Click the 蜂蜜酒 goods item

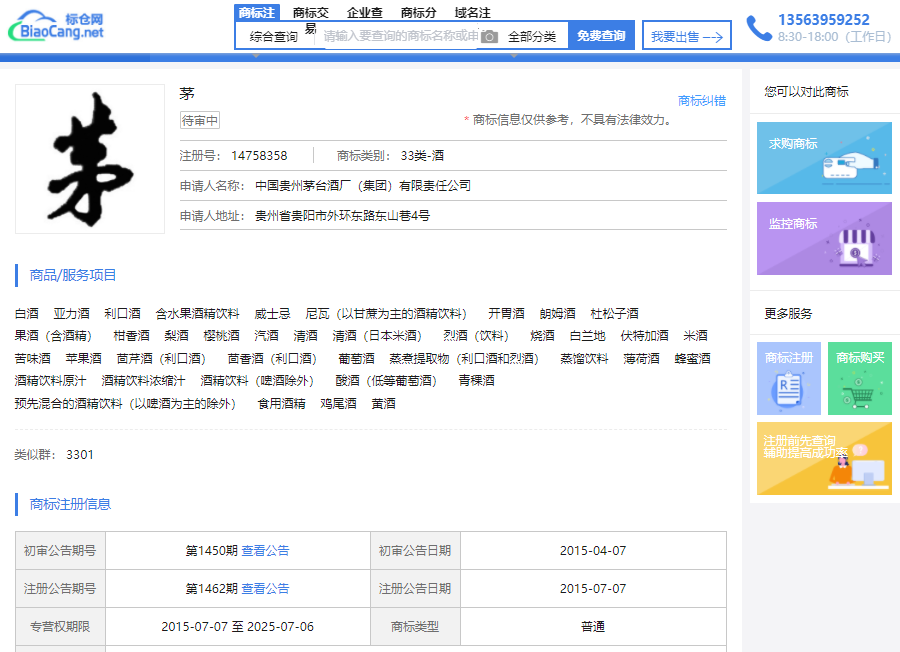coord(693,358)
